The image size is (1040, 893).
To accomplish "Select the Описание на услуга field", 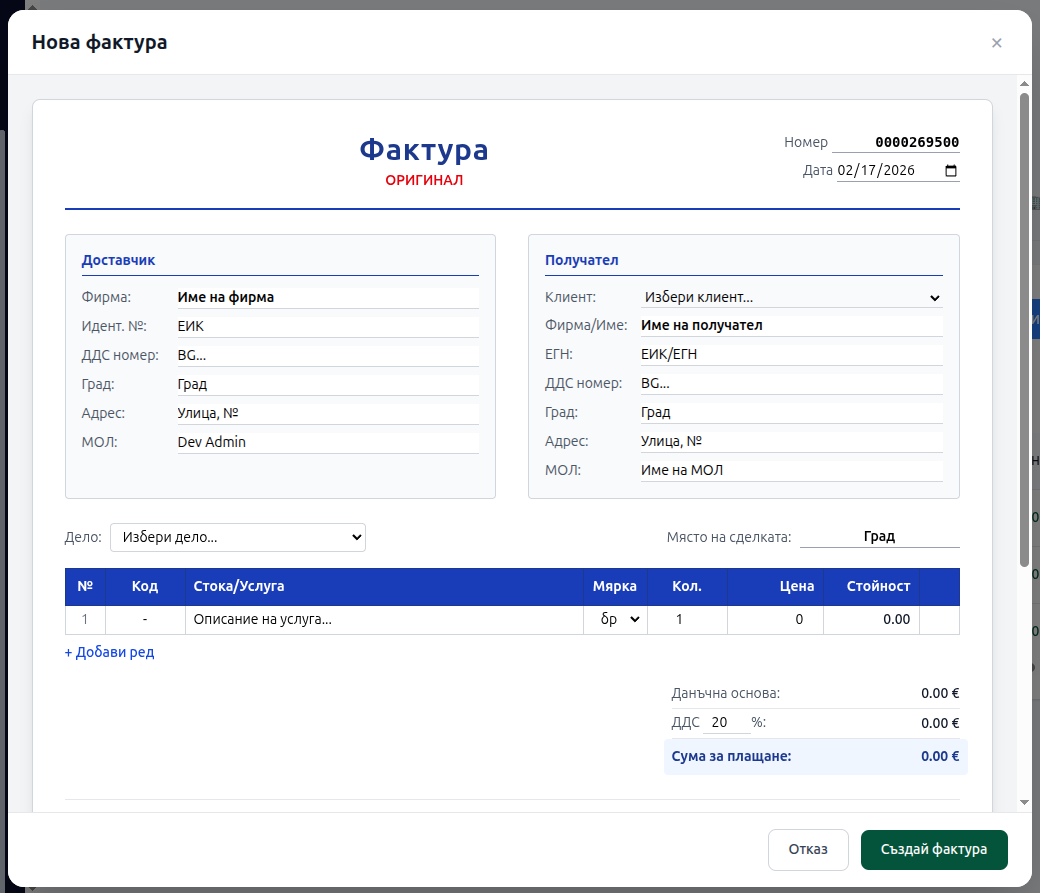I will (384, 619).
